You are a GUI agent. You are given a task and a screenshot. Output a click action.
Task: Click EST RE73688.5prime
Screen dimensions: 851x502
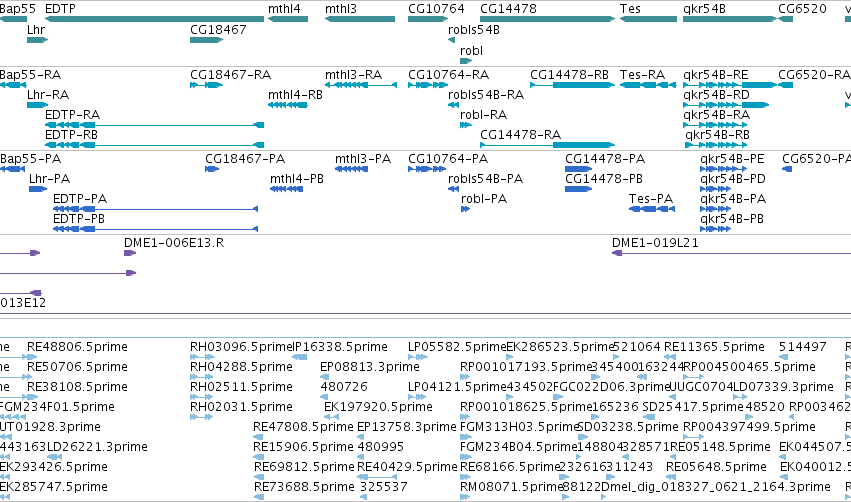[x=259, y=498]
